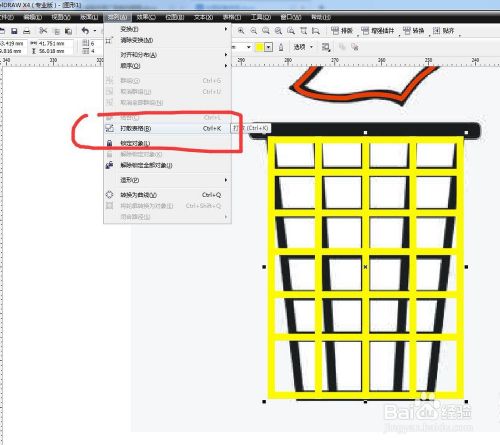Click the wrap text icon right of 选项
This screenshot has height=445, width=500.
[x=326, y=47]
